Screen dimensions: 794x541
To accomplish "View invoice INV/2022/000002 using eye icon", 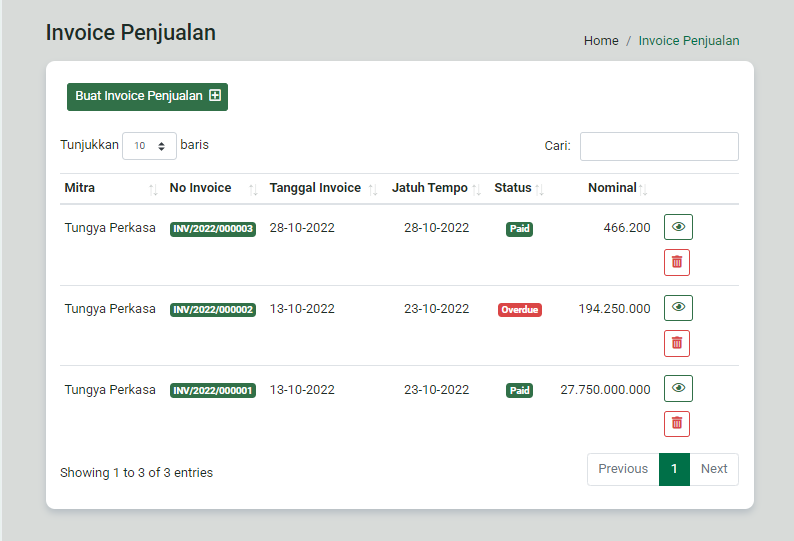I will pyautogui.click(x=678, y=307).
